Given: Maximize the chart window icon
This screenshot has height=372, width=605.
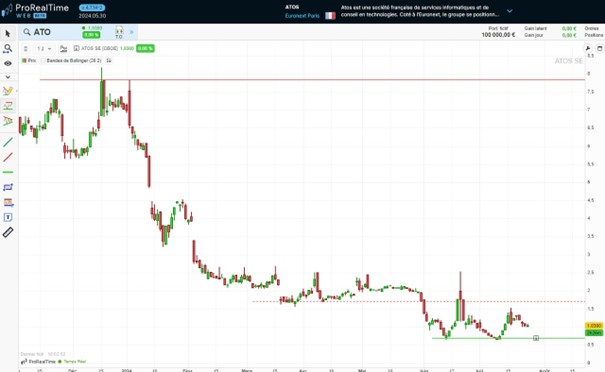Looking at the screenshot, I should [x=599, y=48].
